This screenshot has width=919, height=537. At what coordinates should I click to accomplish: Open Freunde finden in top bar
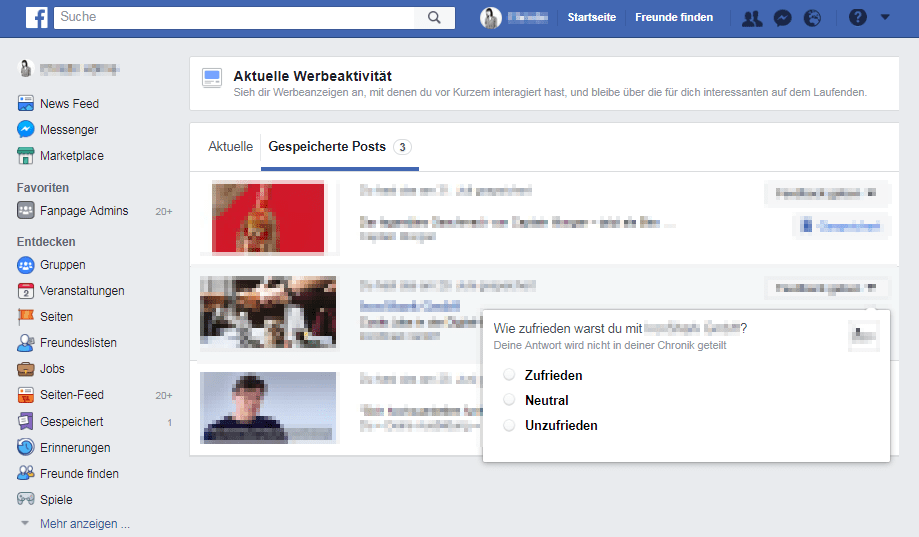[674, 18]
